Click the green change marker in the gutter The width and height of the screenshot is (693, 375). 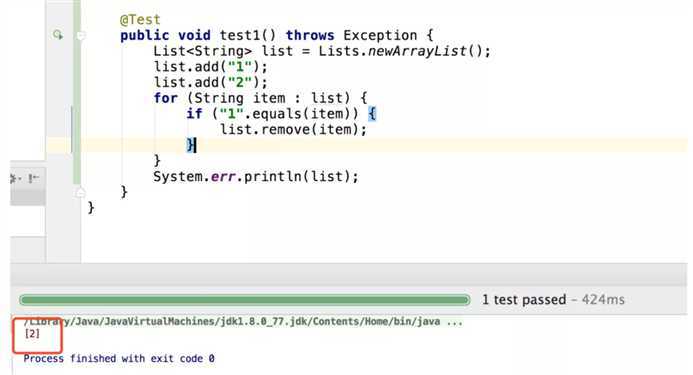77,92
